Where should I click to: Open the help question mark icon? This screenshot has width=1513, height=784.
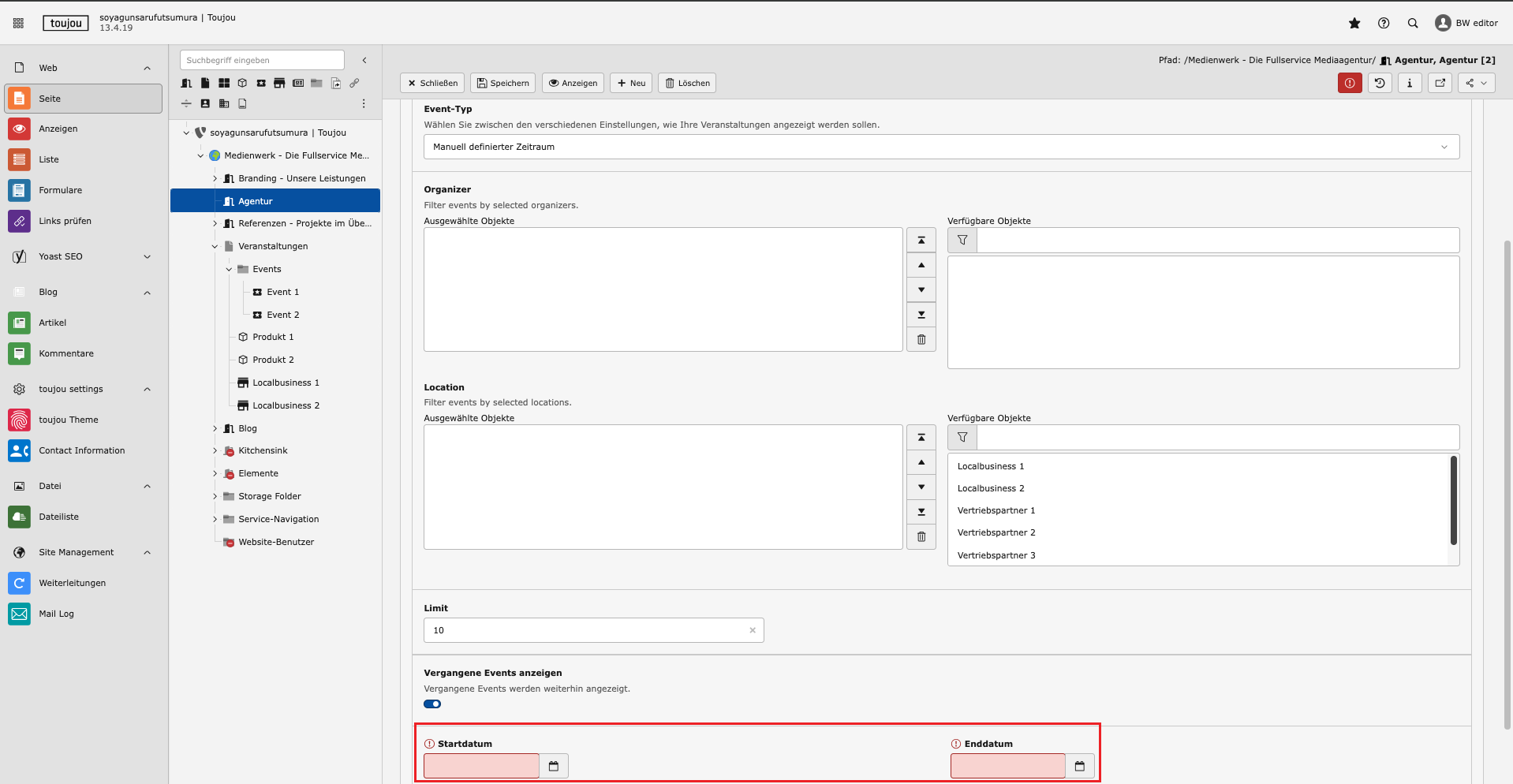1384,23
